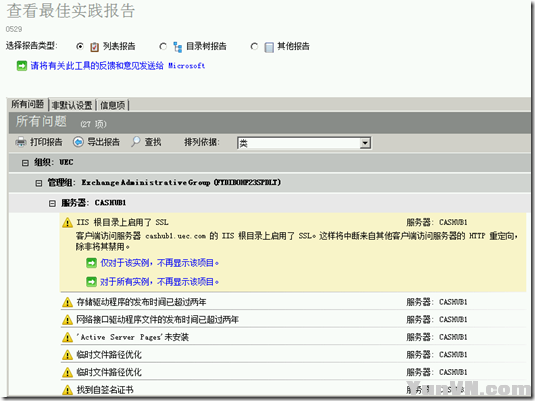
Task: Click warning icon of 存储驱动程序的发布时间已超过两年
Action: [x=68, y=302]
